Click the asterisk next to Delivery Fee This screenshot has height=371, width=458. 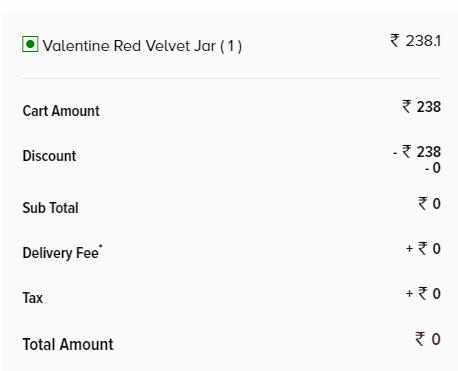[x=101, y=246]
